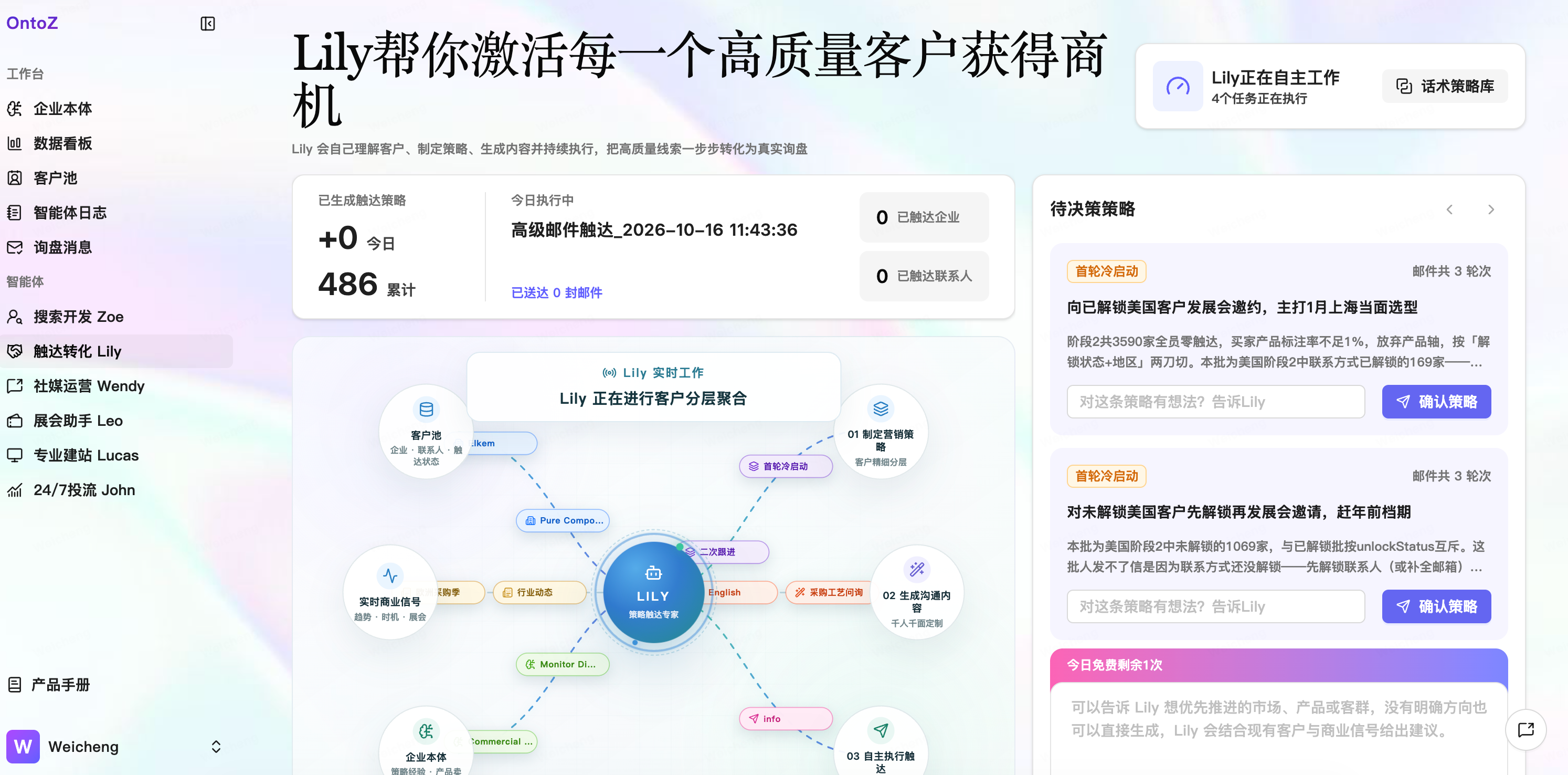Open the 话术策略库 library
This screenshot has width=1568, height=775.
(x=1445, y=87)
